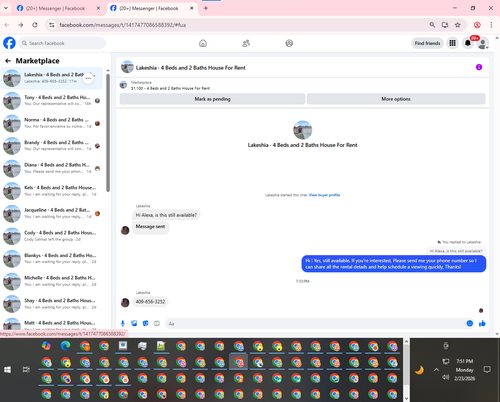The image size is (500, 402).
Task: Send a thumbs-up like
Action: [x=482, y=323]
